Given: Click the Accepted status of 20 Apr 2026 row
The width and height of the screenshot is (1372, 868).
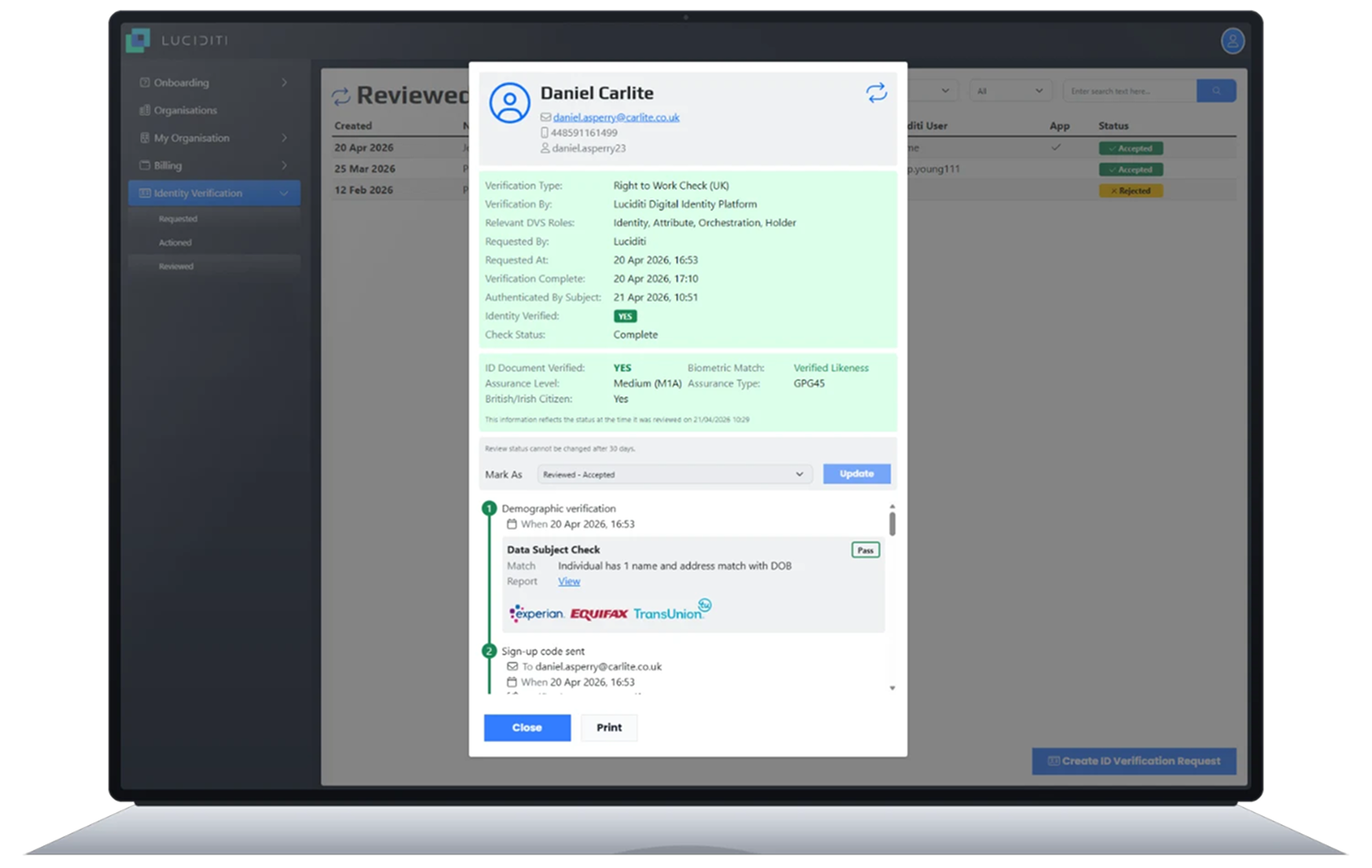Looking at the screenshot, I should click(x=1131, y=148).
